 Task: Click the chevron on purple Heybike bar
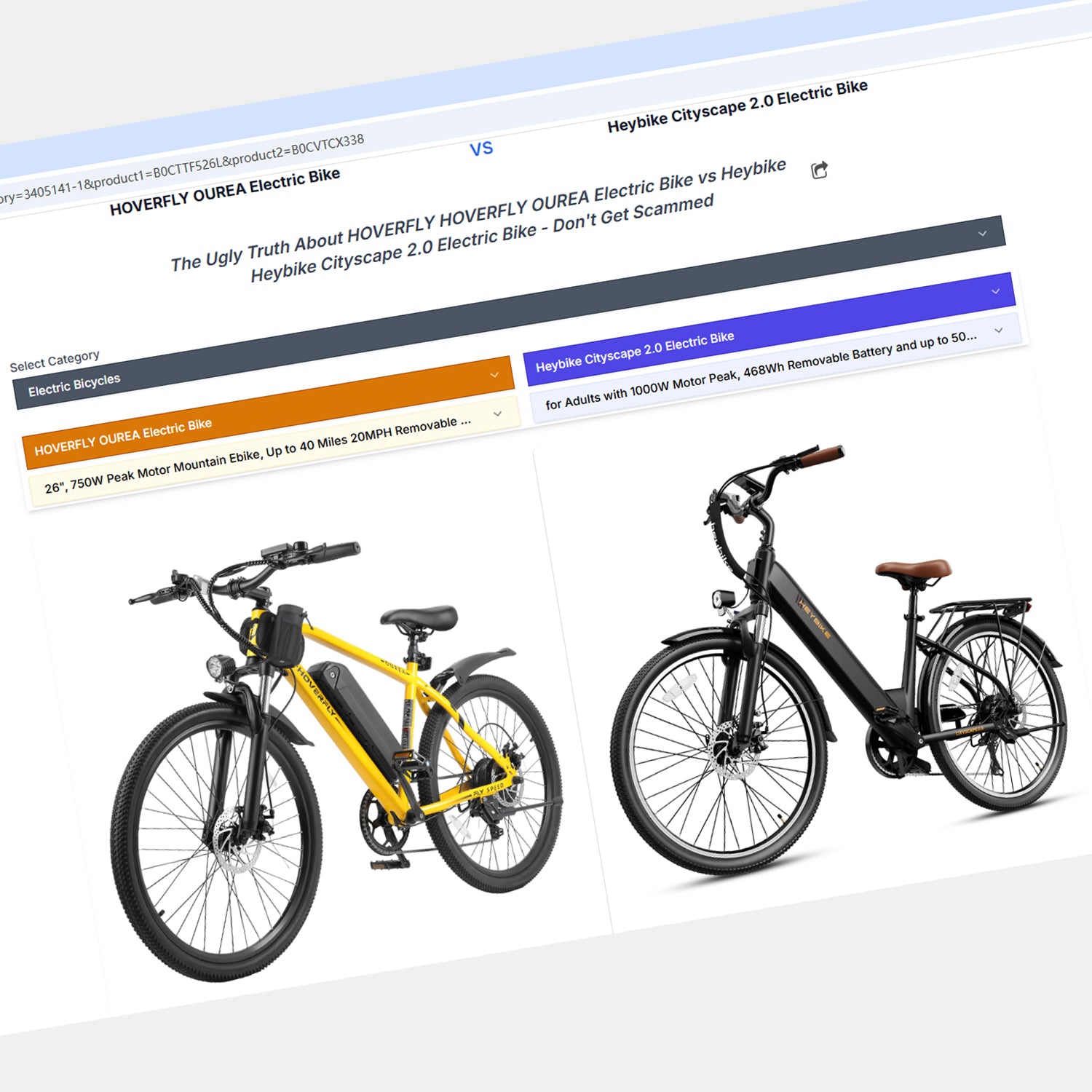click(996, 291)
